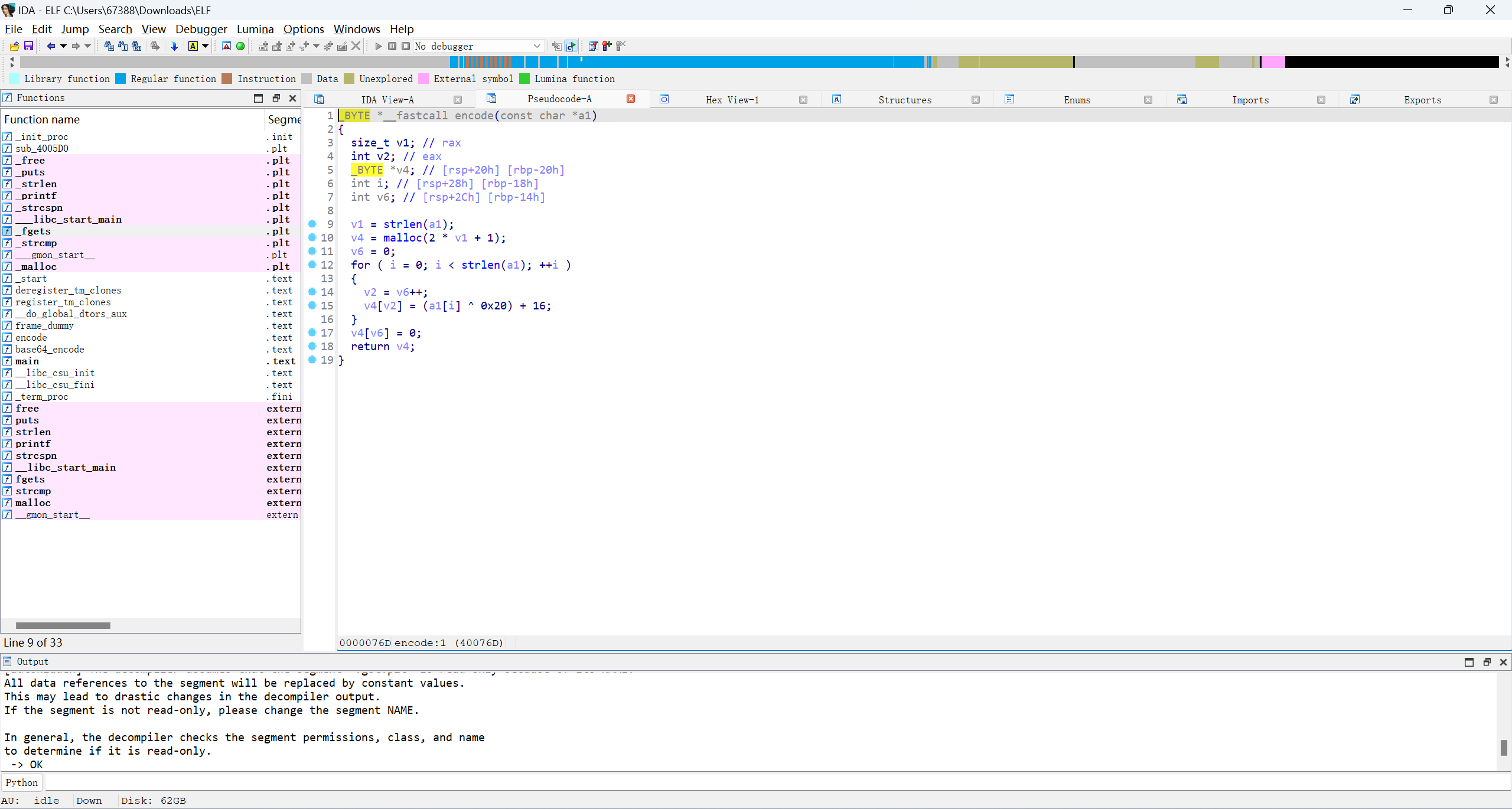Toggle breakpoint dot on pseudocode line 14
The width and height of the screenshot is (1512, 809).
click(312, 292)
